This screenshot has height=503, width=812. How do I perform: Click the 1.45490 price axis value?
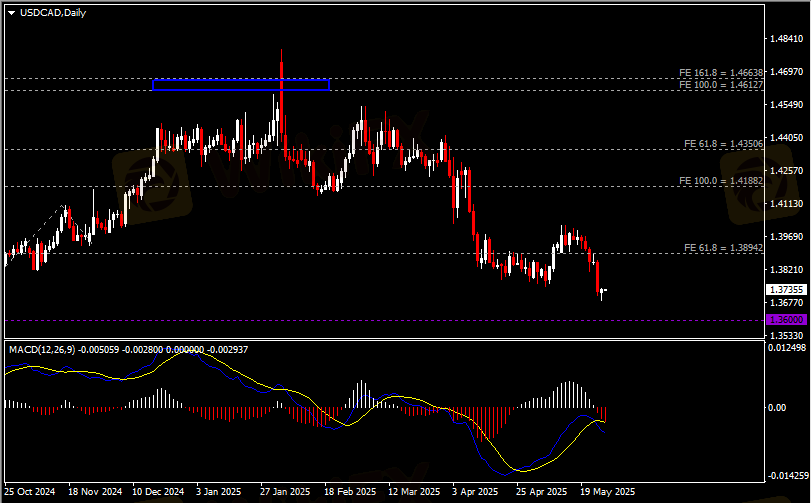[x=787, y=105]
